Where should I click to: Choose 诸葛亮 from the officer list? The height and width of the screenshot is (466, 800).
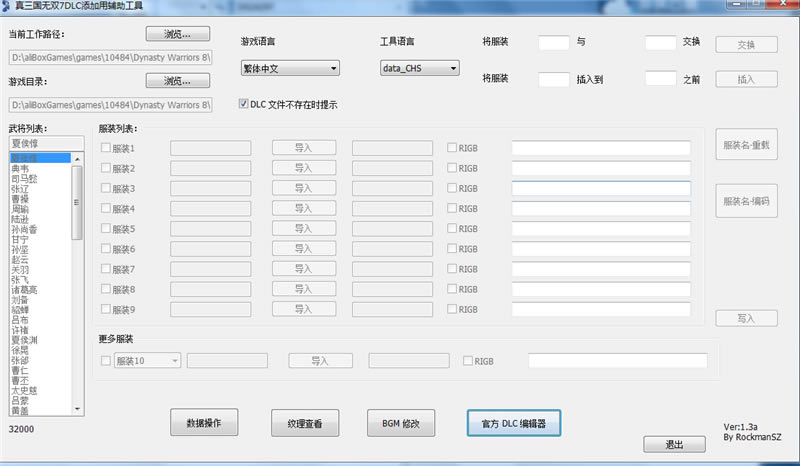pos(25,290)
